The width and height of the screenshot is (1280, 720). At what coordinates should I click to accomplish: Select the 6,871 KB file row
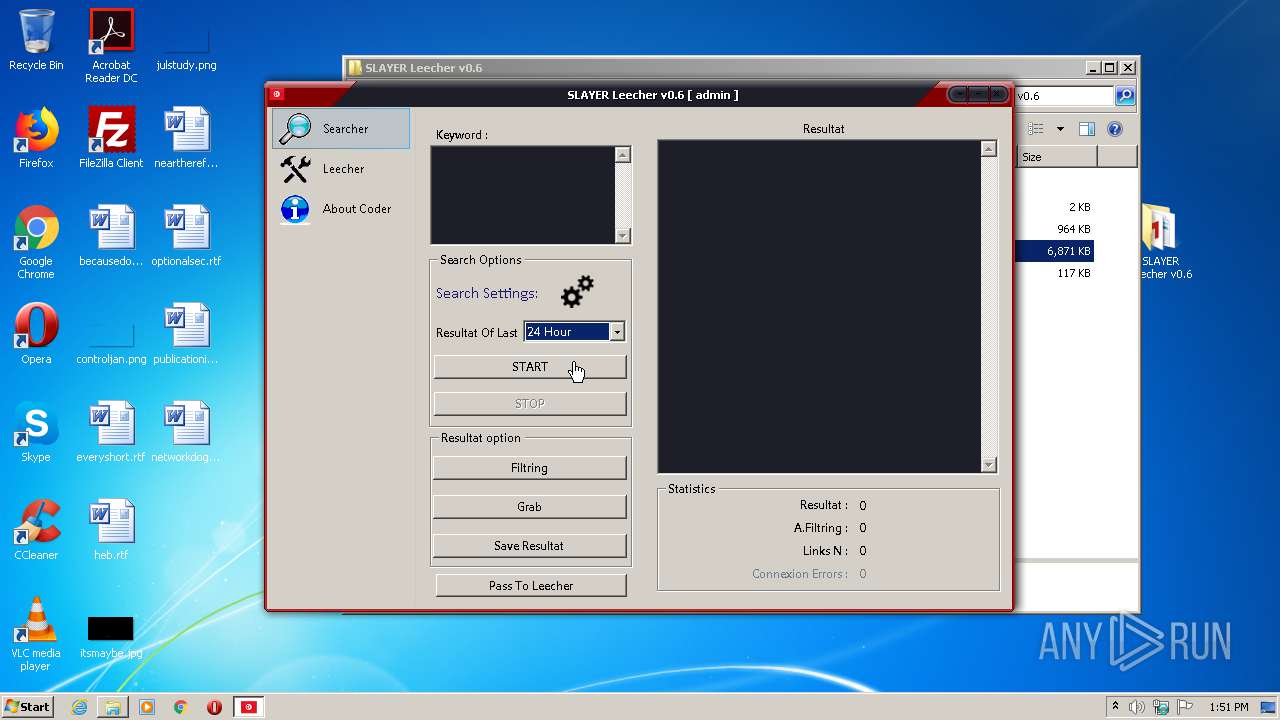(x=1055, y=251)
